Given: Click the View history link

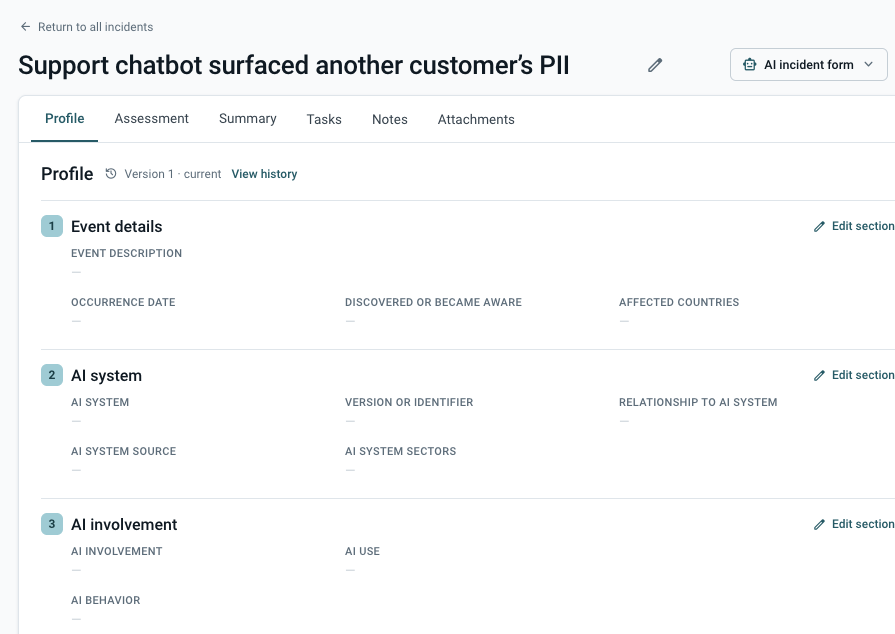Looking at the screenshot, I should pos(264,174).
